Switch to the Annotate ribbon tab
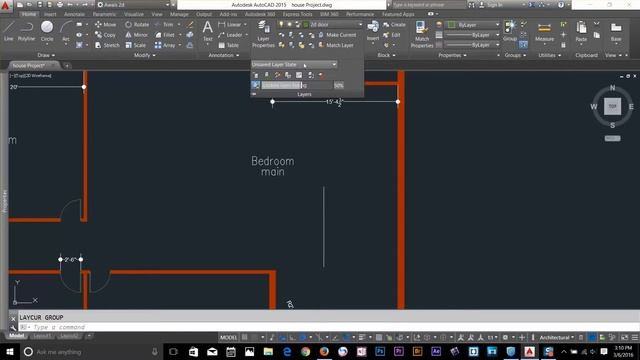Viewport: 640px width, 360px height. (74, 14)
